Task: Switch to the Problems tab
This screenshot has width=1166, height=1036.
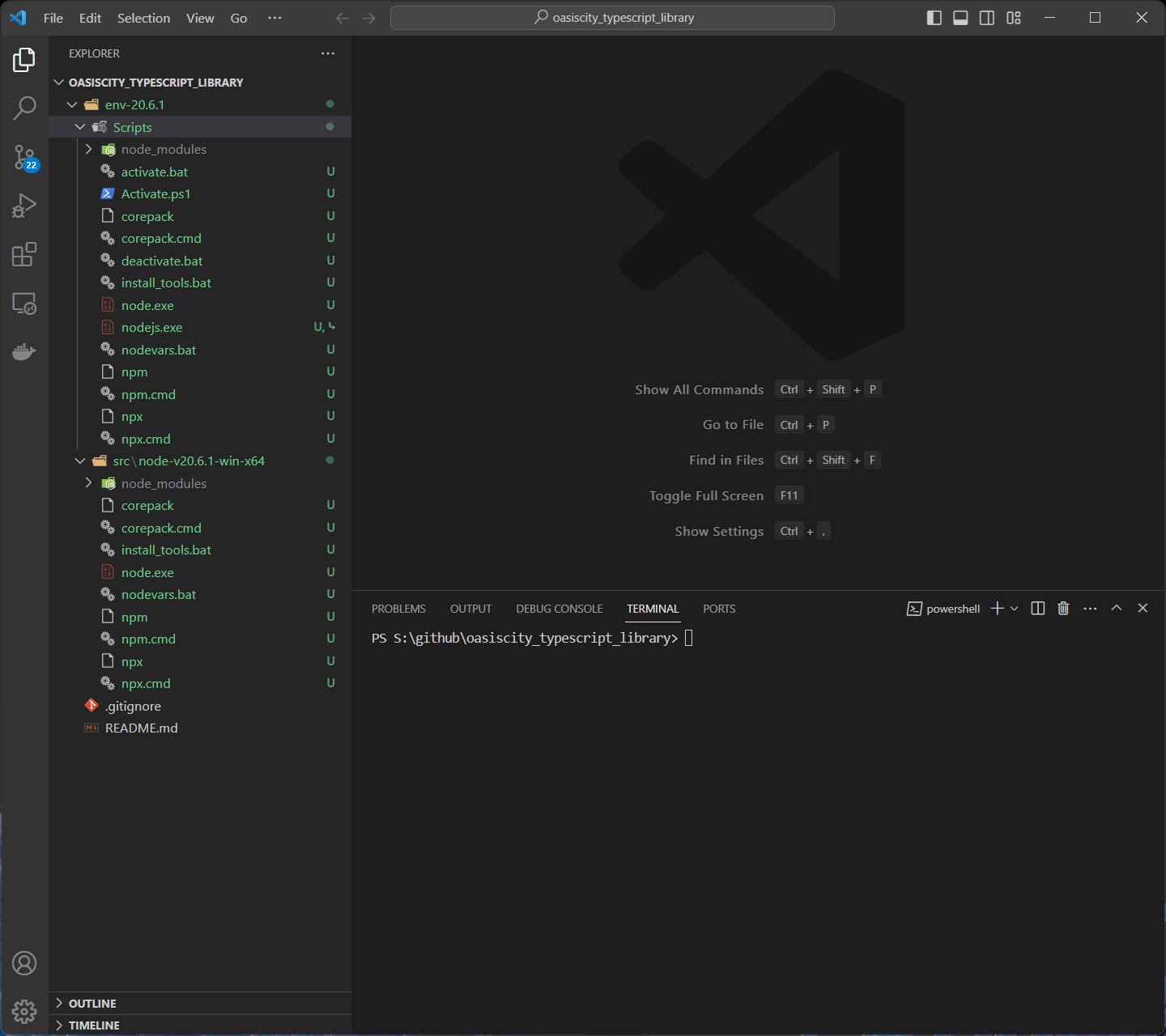Action: click(x=398, y=609)
